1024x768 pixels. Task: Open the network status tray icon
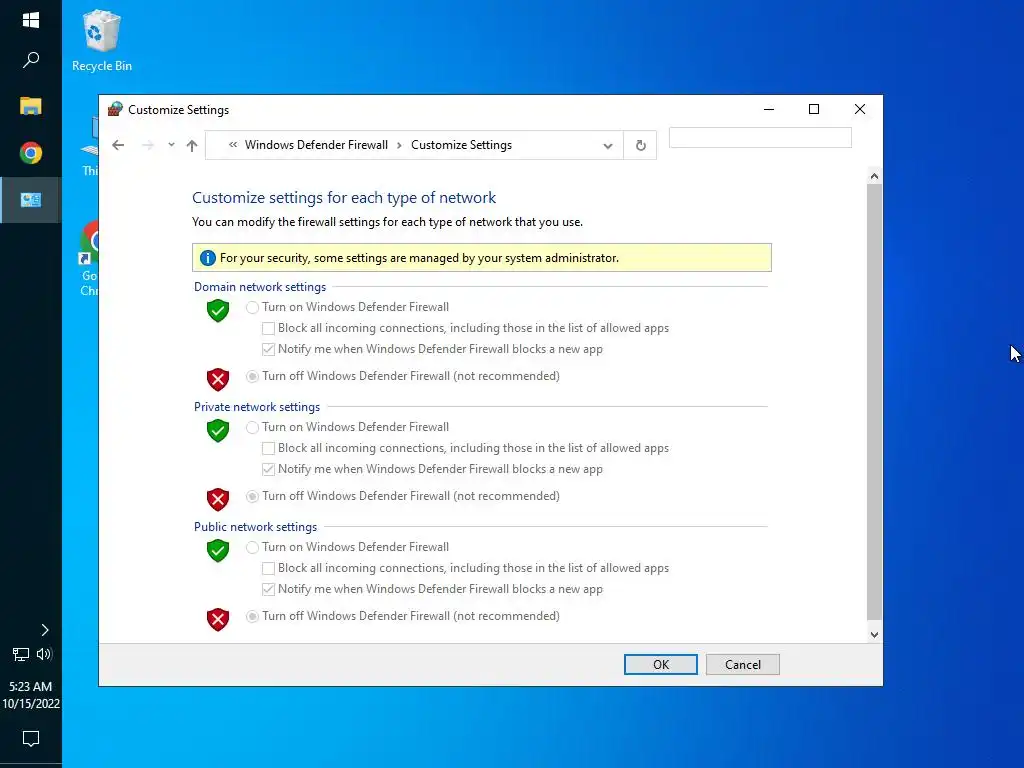click(21, 654)
